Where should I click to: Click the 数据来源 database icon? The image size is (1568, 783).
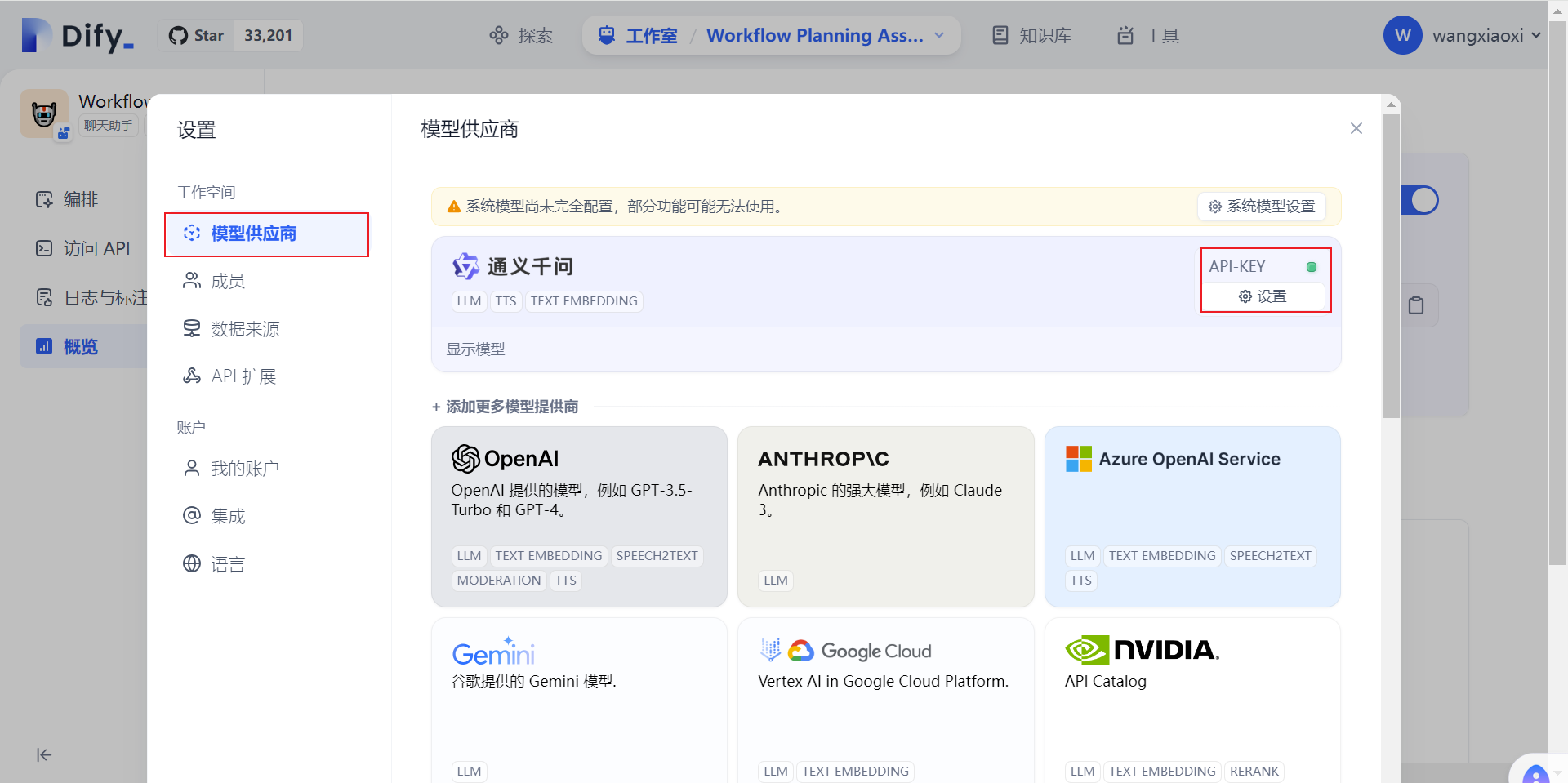[192, 328]
